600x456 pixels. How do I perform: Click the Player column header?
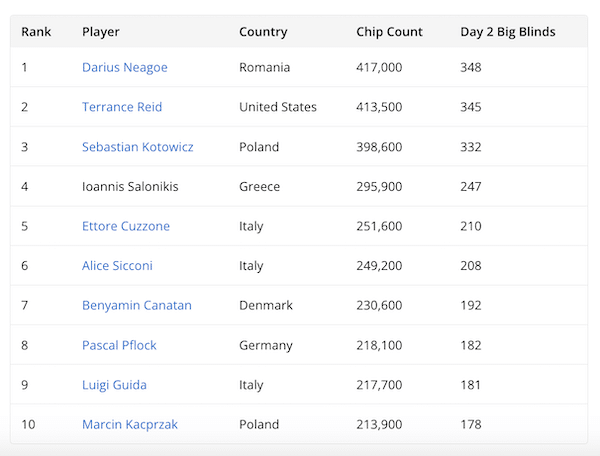click(101, 32)
